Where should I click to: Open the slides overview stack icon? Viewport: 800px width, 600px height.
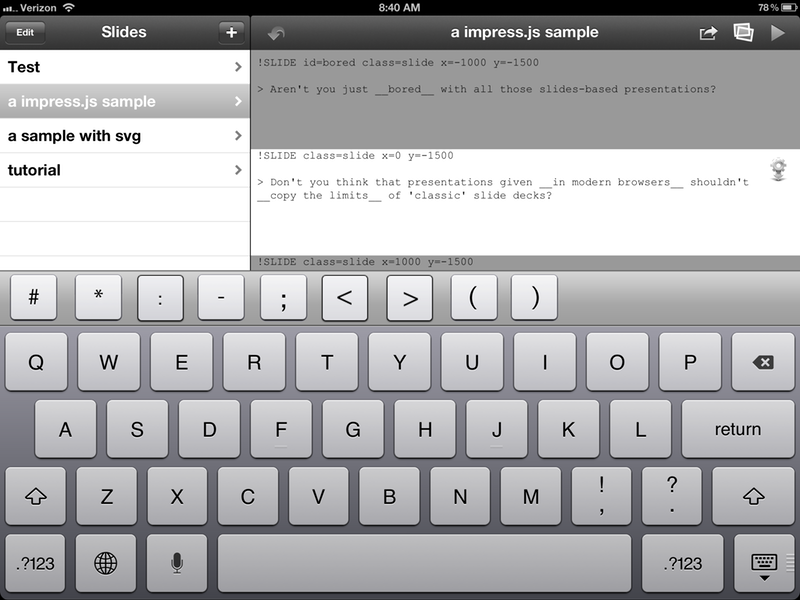tap(743, 33)
